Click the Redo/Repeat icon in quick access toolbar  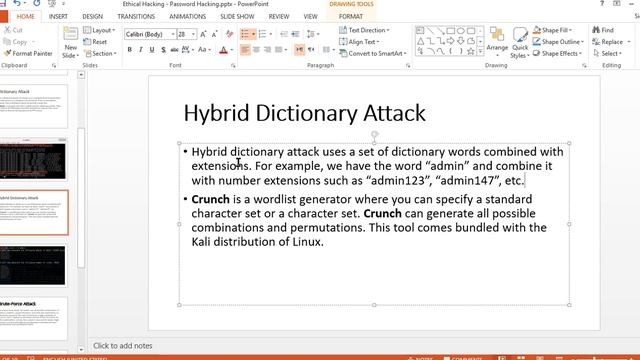(37, 4)
